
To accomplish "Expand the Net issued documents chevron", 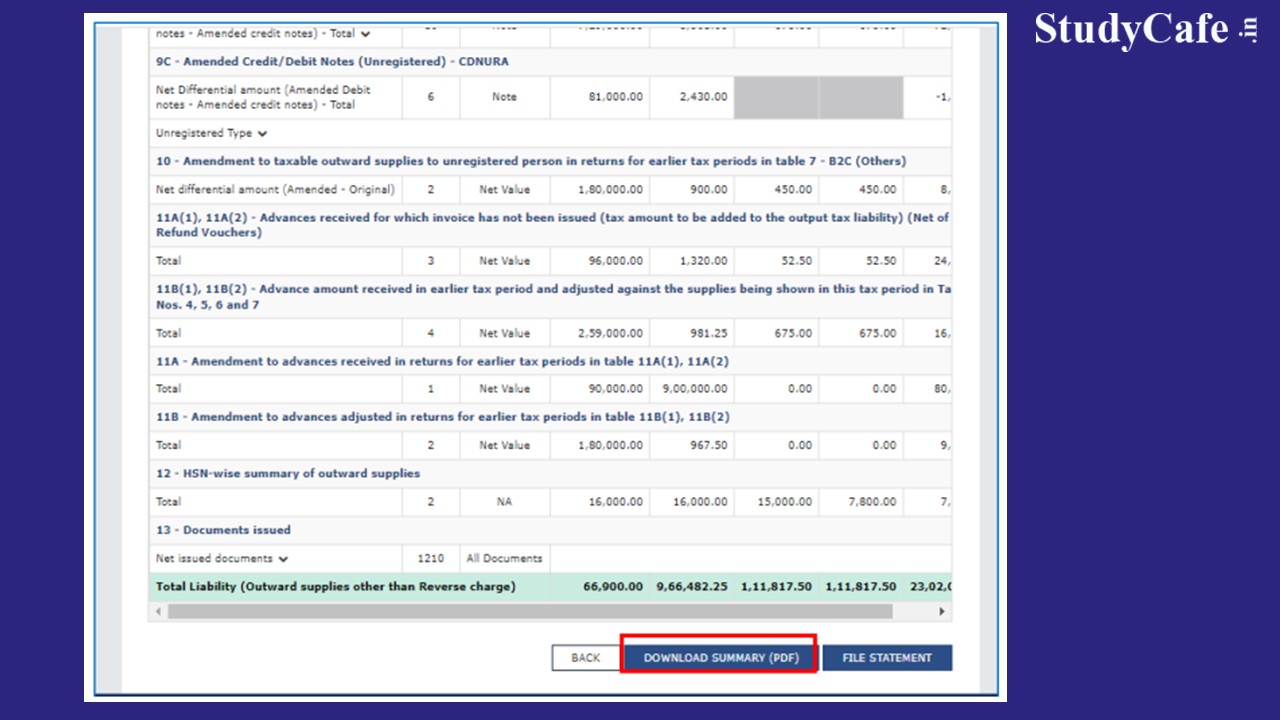I will (284, 559).
